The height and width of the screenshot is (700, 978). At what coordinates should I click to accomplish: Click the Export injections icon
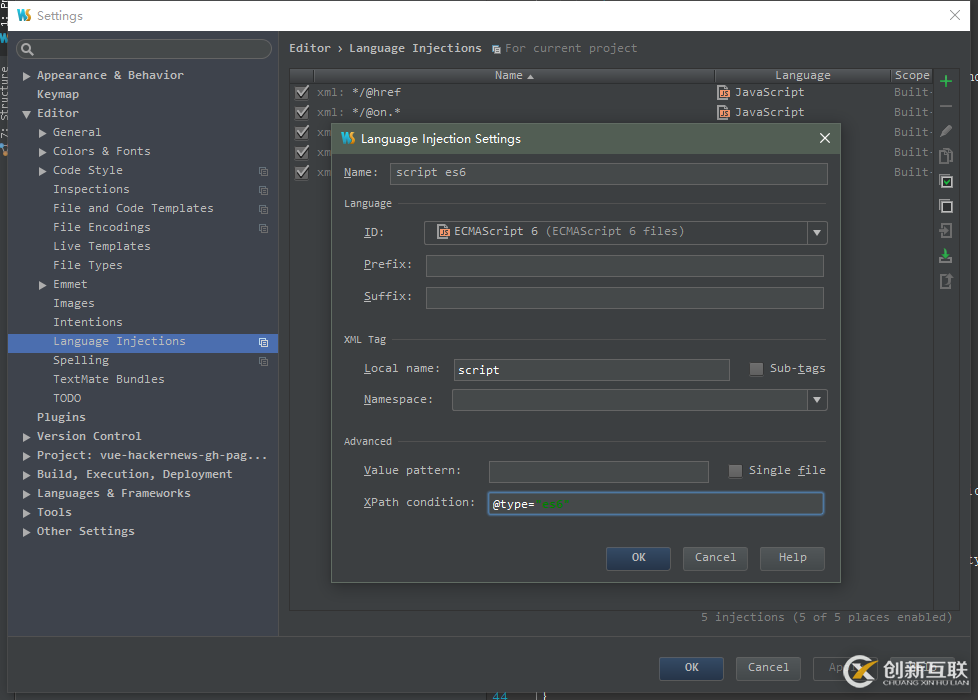click(946, 281)
